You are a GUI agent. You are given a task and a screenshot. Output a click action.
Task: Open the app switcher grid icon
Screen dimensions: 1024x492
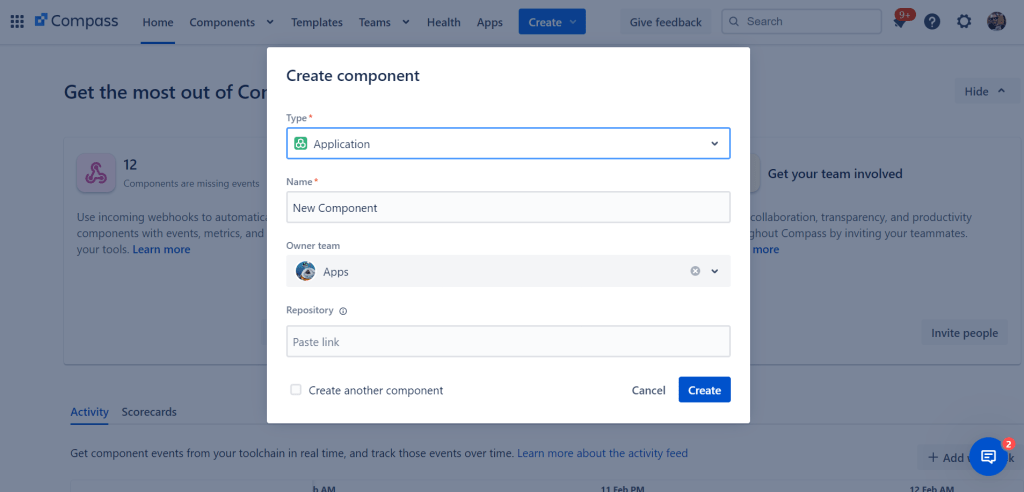(17, 21)
